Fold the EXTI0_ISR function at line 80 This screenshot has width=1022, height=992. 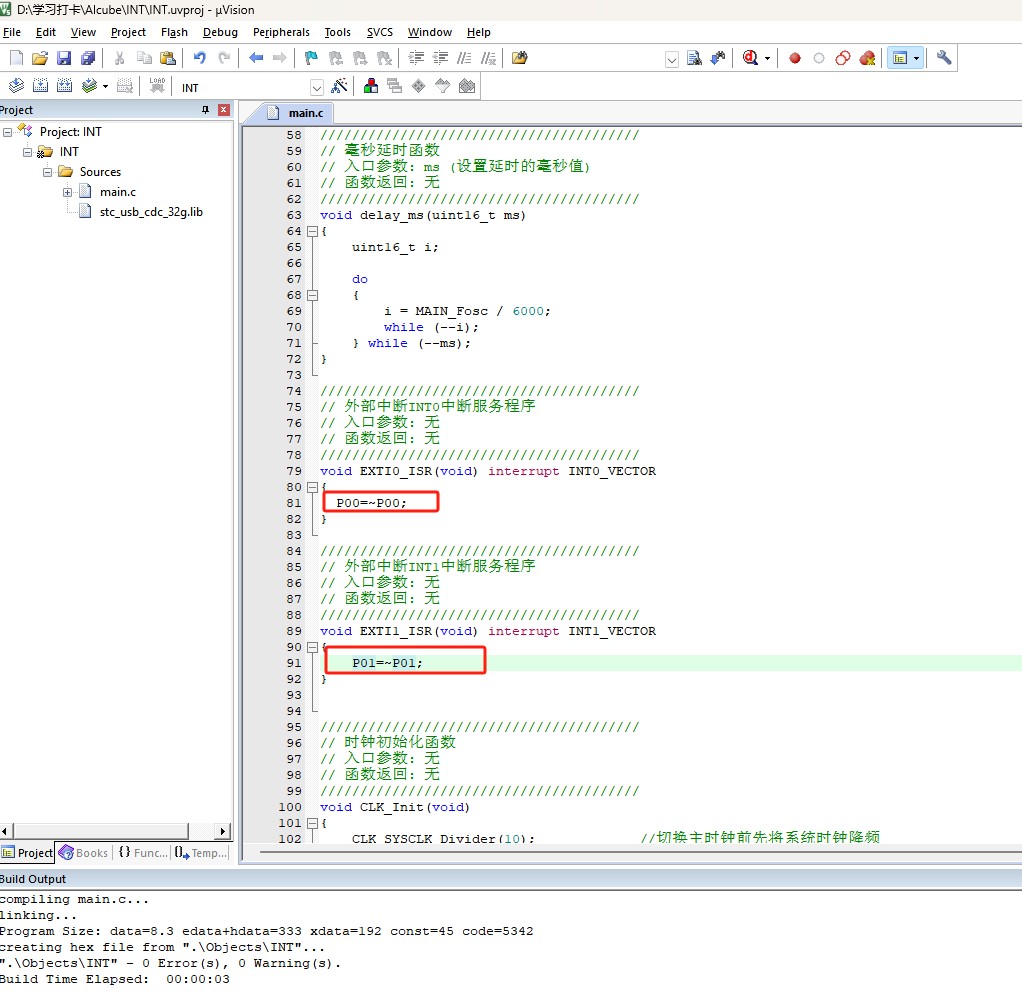[x=312, y=487]
